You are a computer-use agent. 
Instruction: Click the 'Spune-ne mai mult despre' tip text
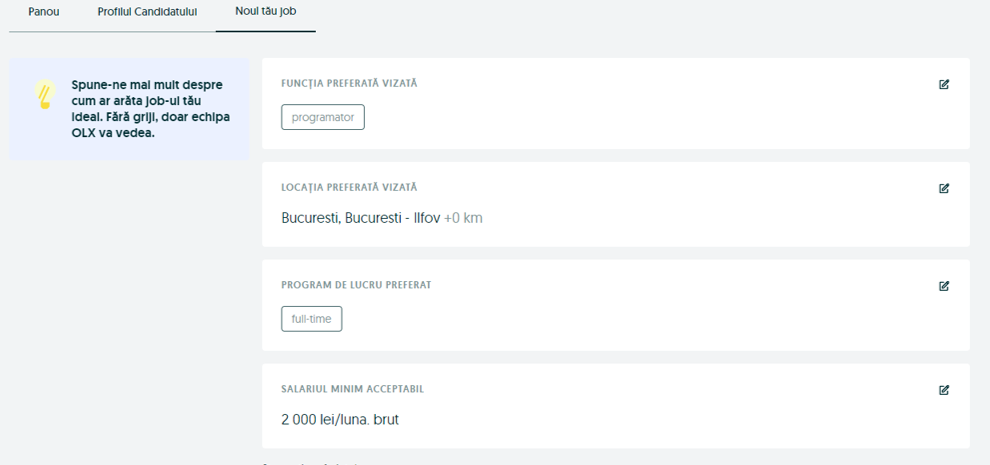[x=147, y=86]
